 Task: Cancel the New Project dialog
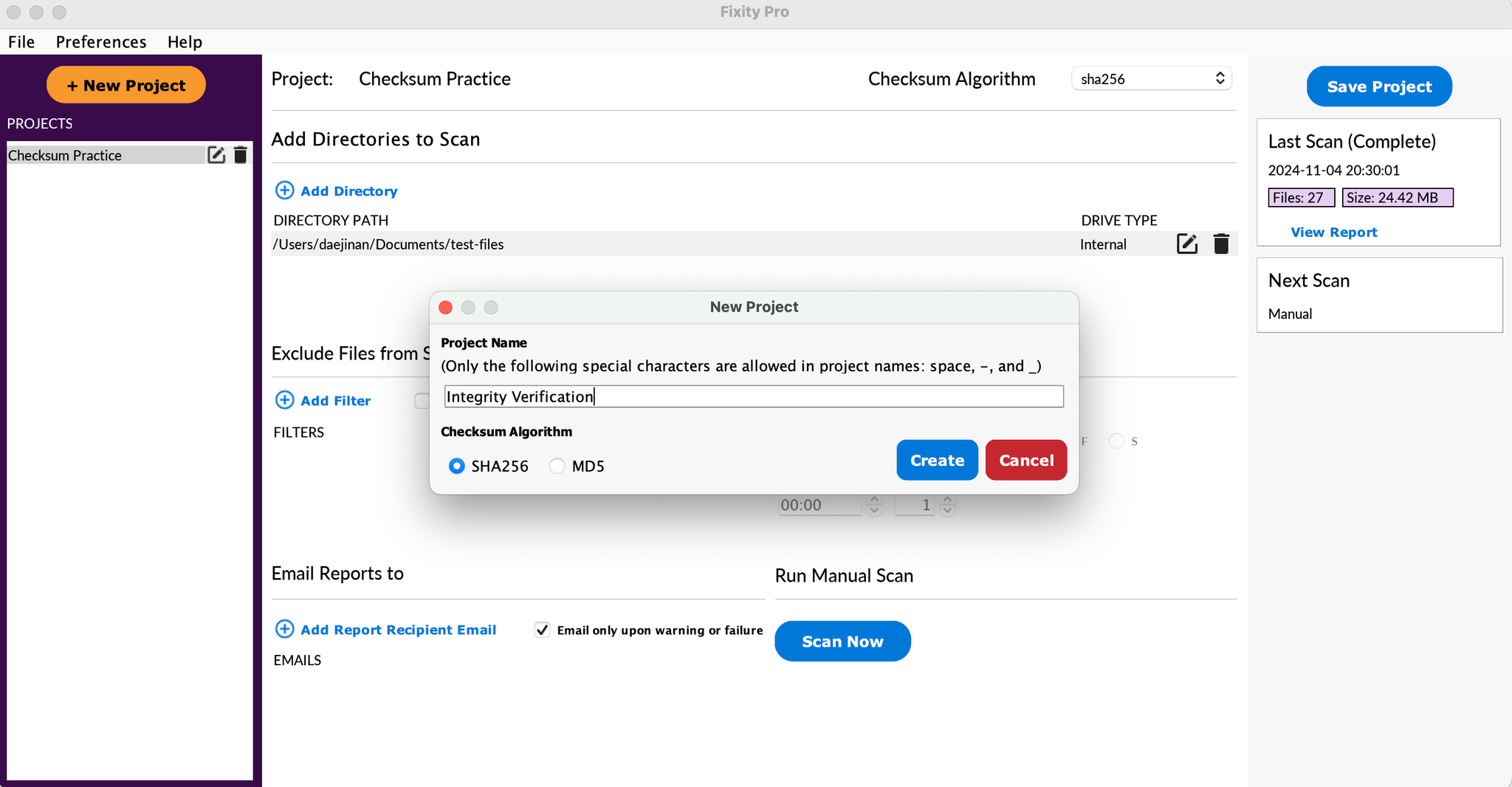(x=1026, y=460)
